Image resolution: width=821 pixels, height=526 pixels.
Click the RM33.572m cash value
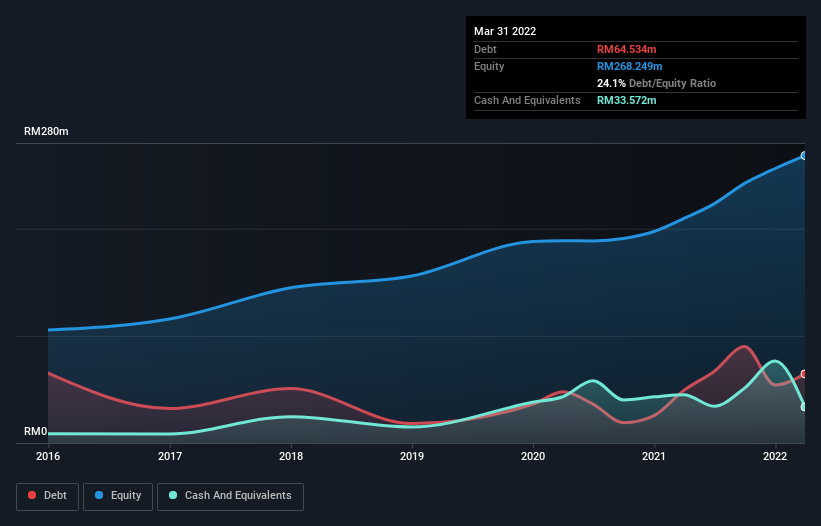click(x=626, y=100)
